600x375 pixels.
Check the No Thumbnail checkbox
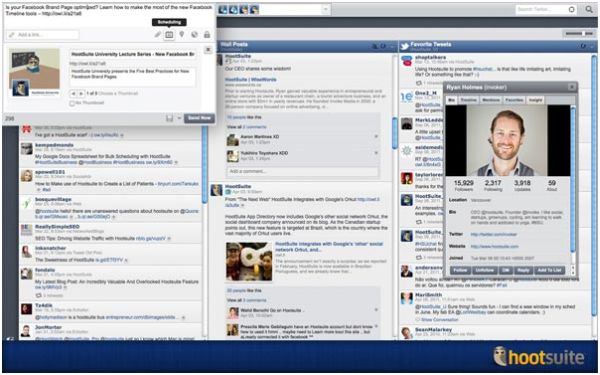coord(72,103)
